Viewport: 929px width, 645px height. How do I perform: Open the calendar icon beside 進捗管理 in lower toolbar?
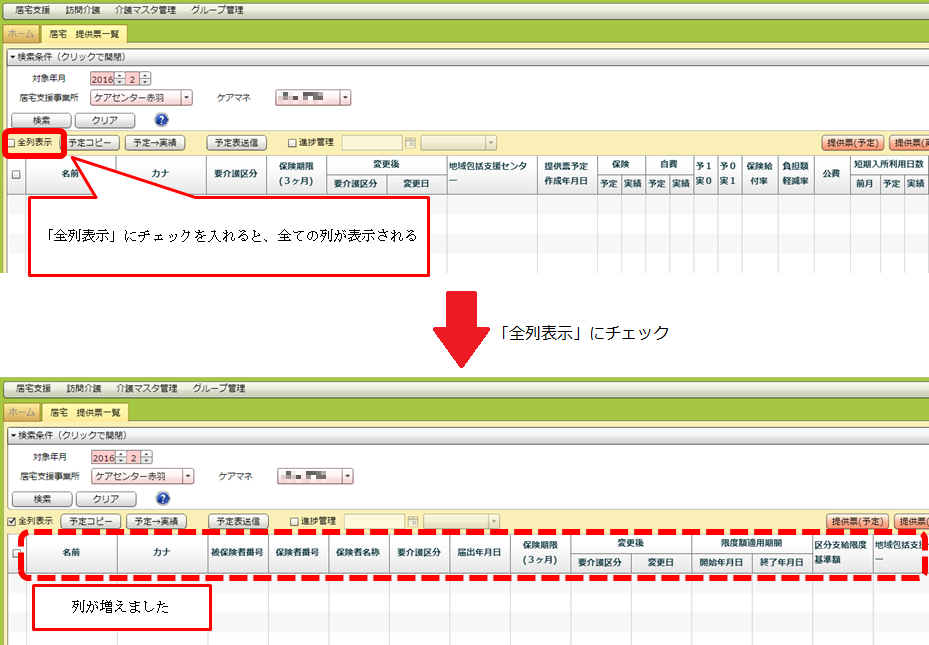pos(413,521)
